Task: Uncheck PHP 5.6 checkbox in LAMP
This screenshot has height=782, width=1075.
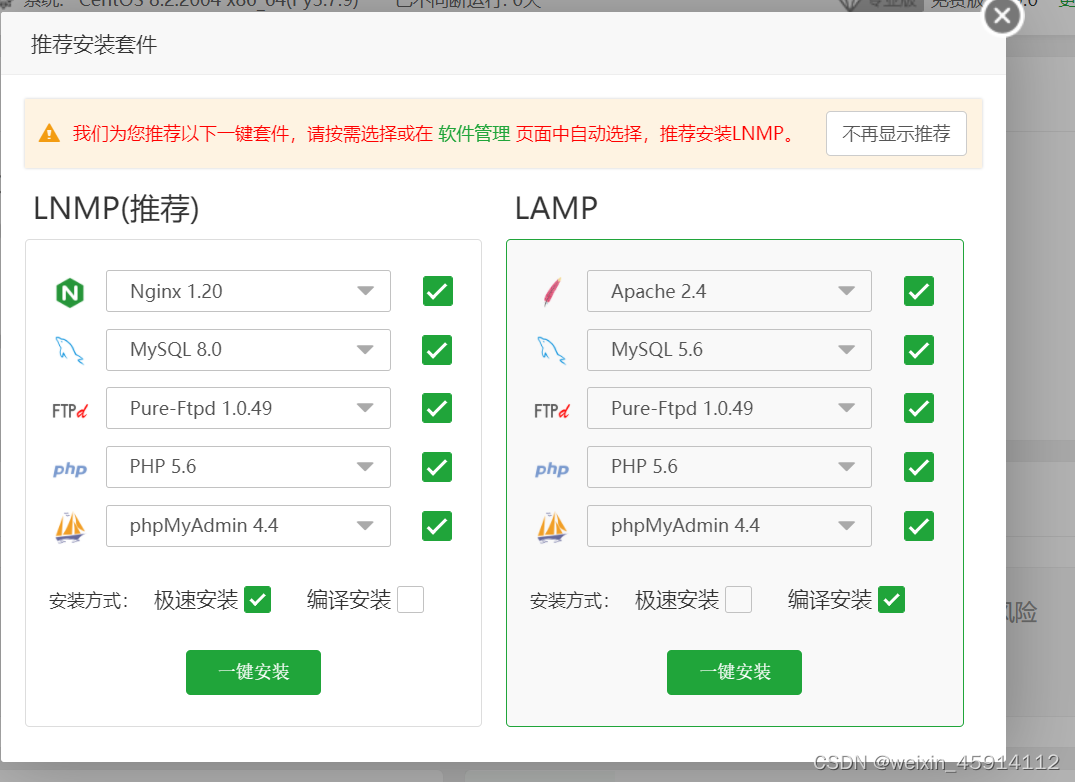Action: pyautogui.click(x=919, y=467)
